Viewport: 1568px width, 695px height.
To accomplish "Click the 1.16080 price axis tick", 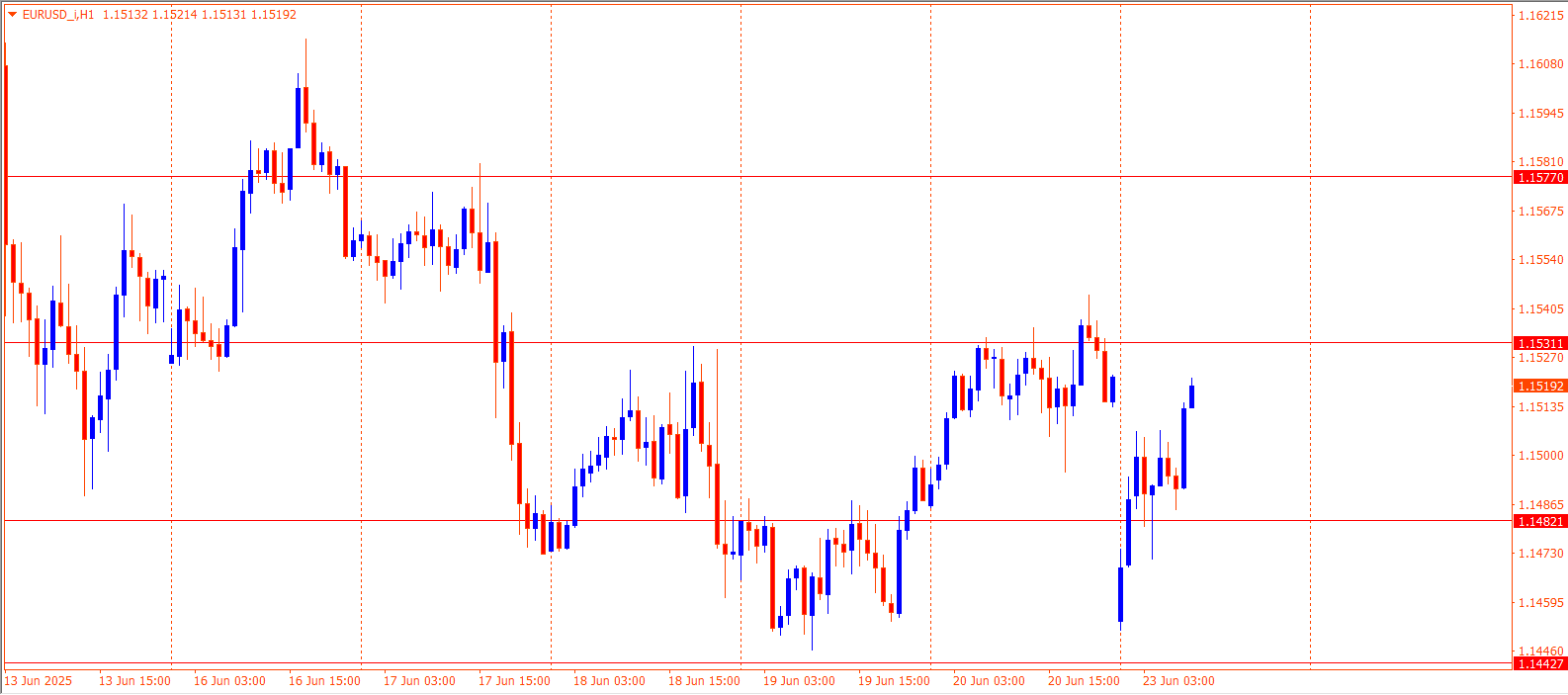I will click(1541, 64).
